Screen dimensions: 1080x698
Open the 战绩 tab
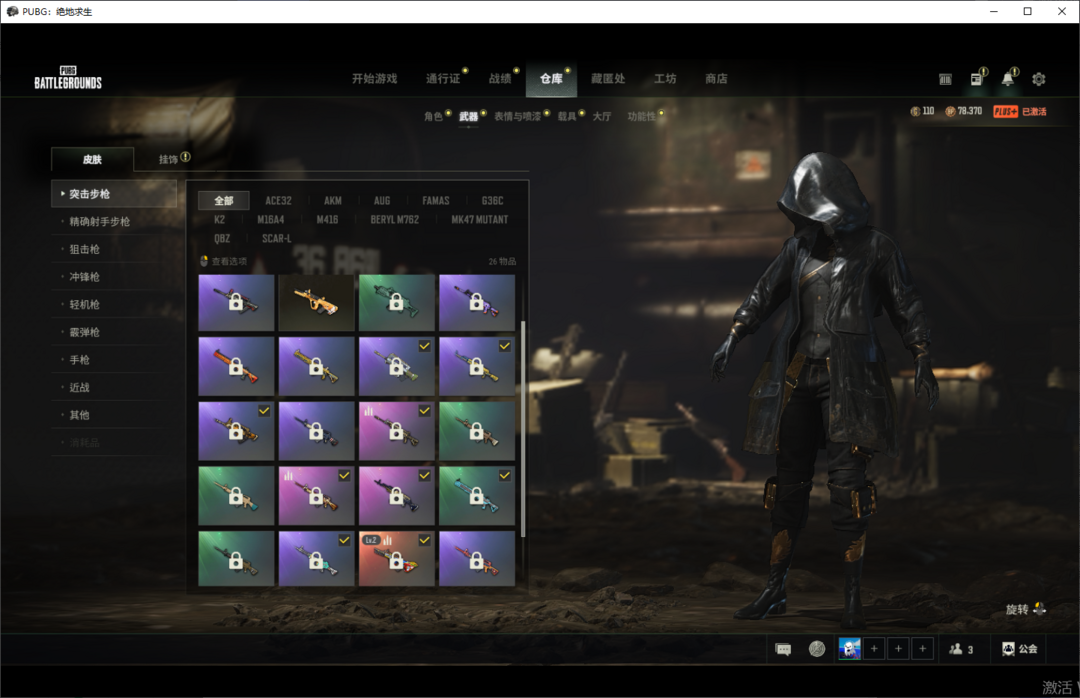500,79
